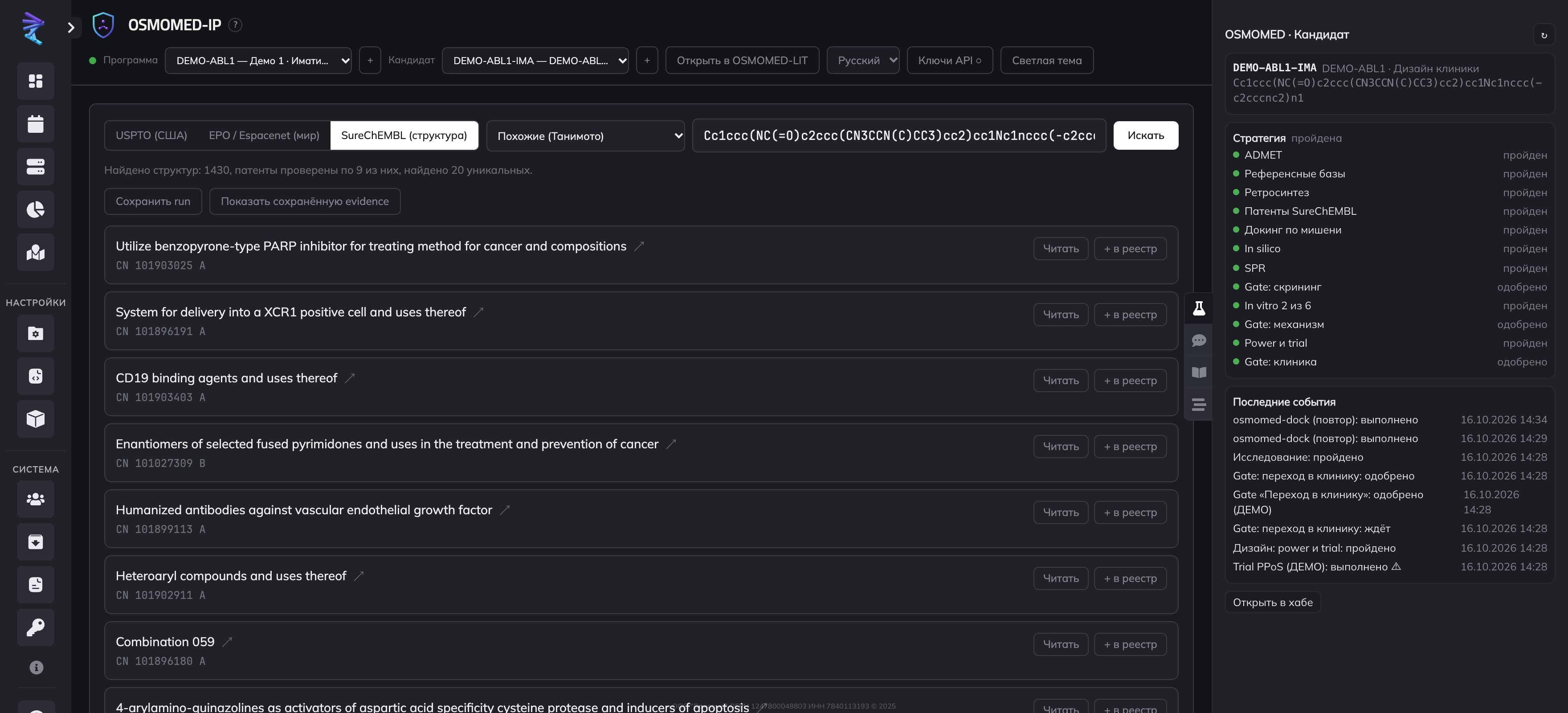
Task: Click the Искать search button
Action: [1145, 135]
